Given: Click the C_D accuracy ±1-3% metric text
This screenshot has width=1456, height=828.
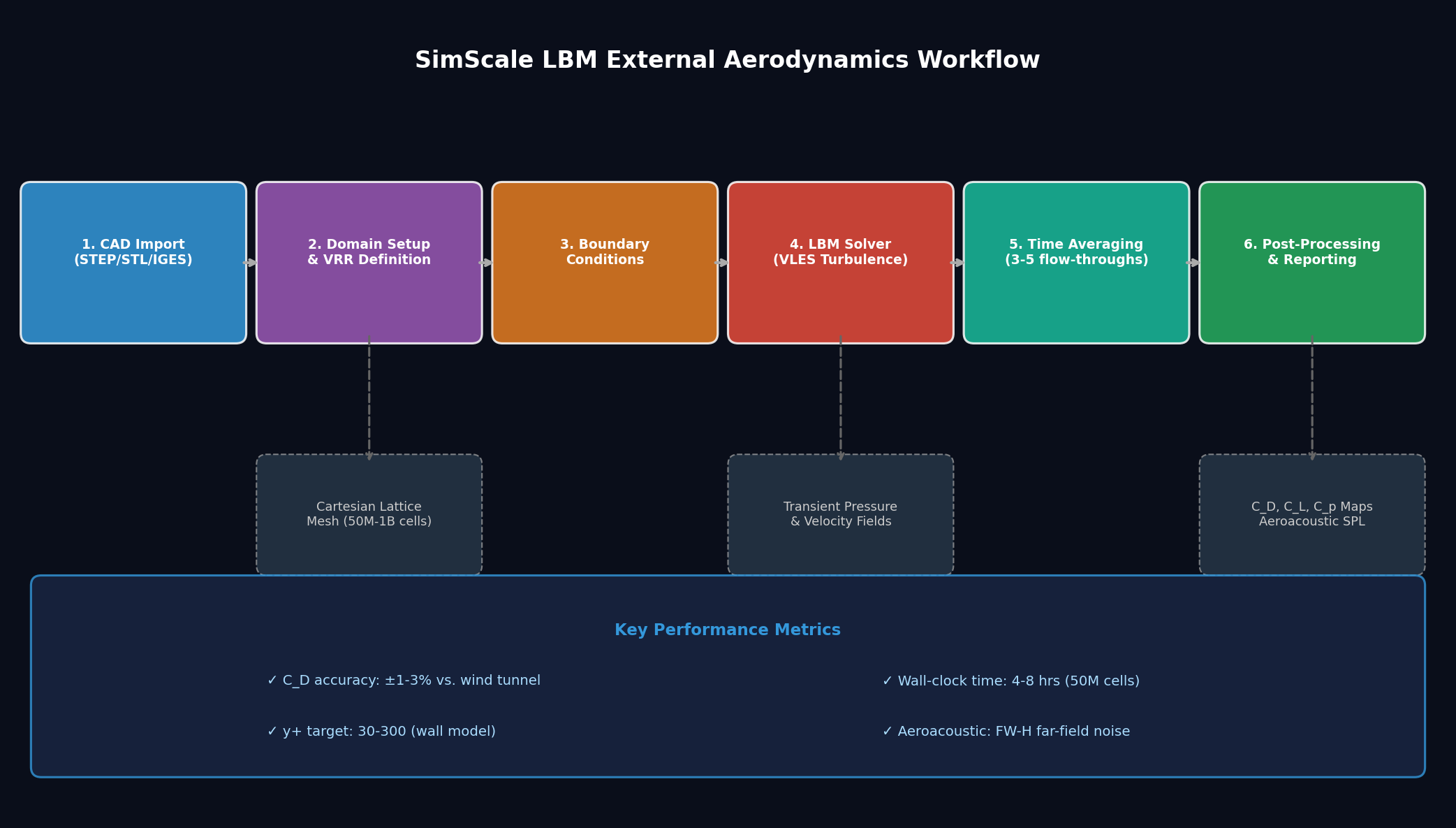Looking at the screenshot, I should (x=404, y=681).
